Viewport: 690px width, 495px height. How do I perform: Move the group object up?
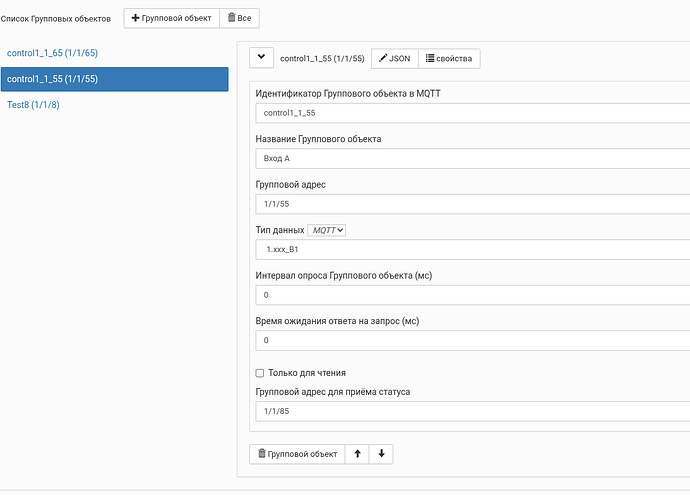pyautogui.click(x=357, y=454)
